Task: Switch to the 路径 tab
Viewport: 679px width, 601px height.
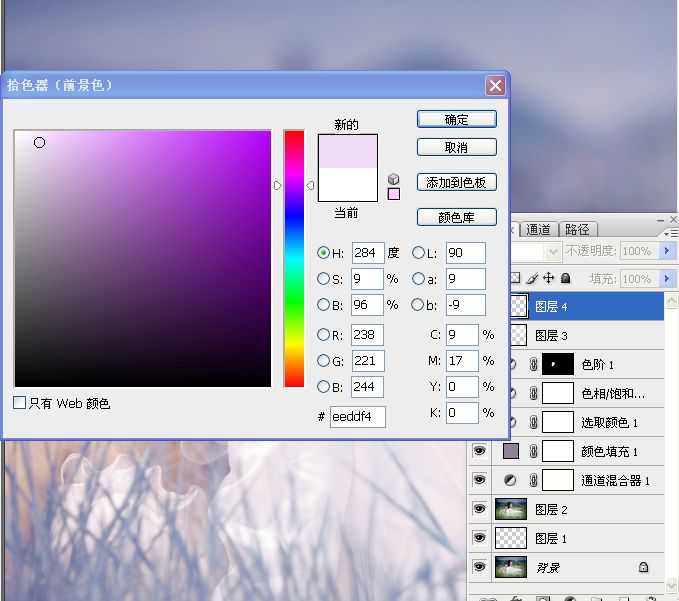Action: [x=578, y=229]
